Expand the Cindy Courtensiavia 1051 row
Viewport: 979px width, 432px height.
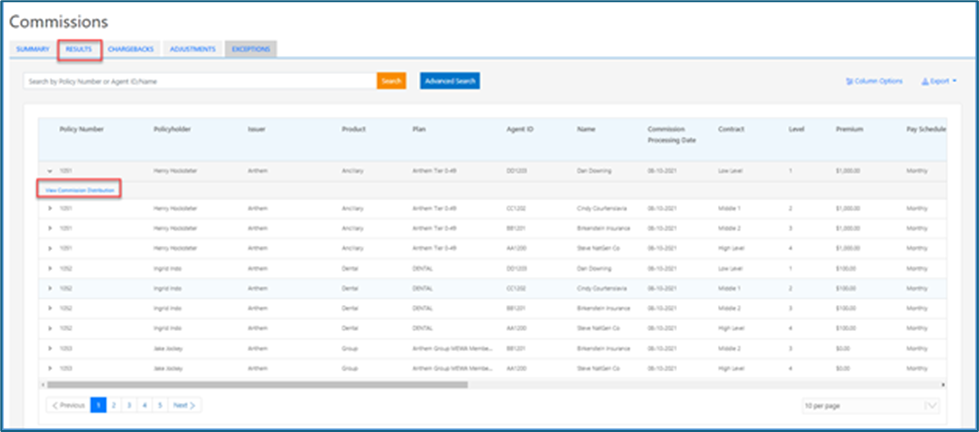tap(49, 208)
